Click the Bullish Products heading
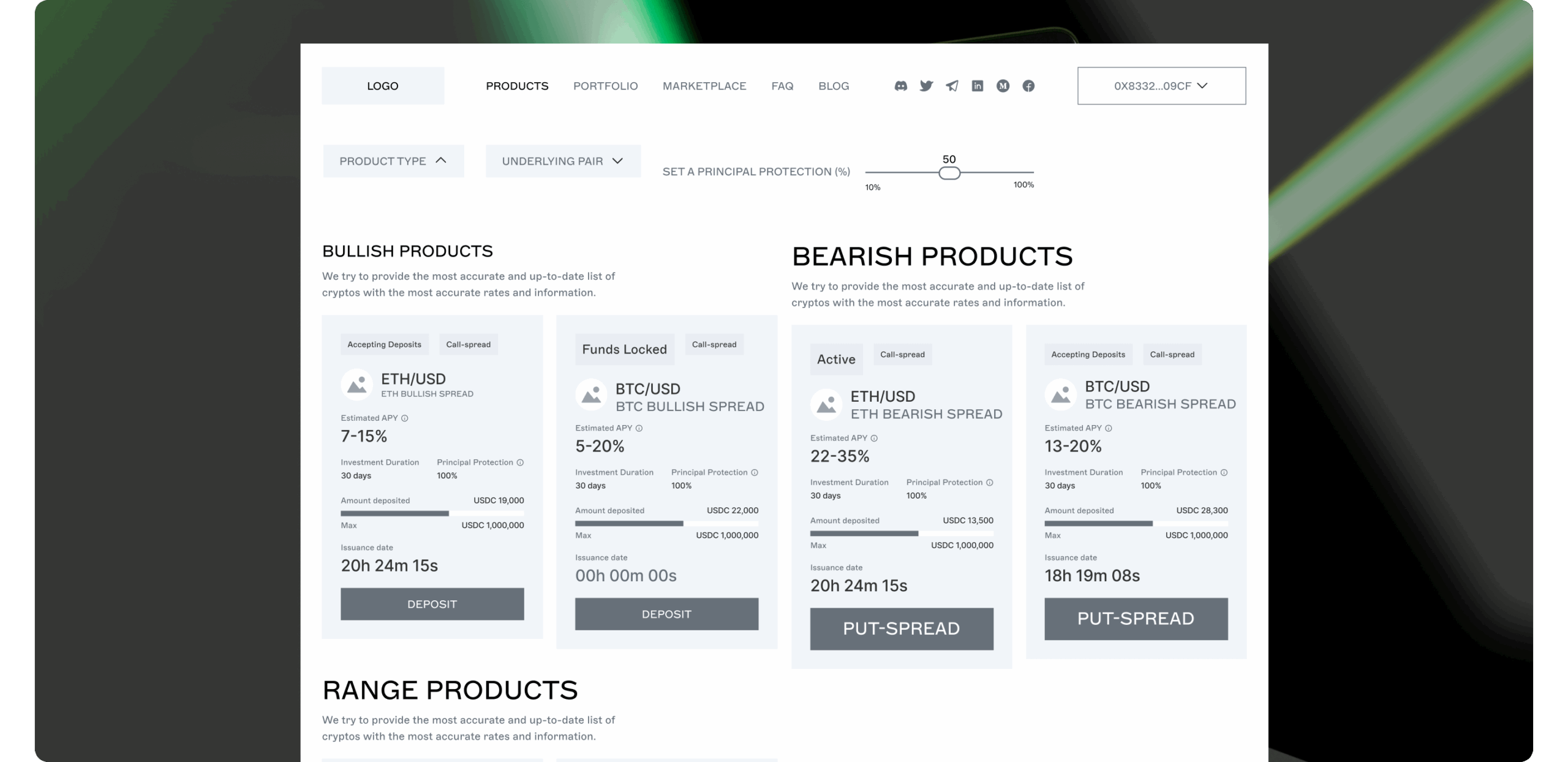 [407, 251]
